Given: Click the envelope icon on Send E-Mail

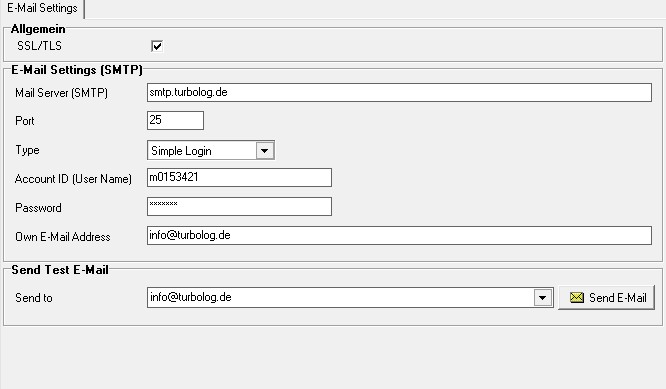Looking at the screenshot, I should (x=576, y=298).
